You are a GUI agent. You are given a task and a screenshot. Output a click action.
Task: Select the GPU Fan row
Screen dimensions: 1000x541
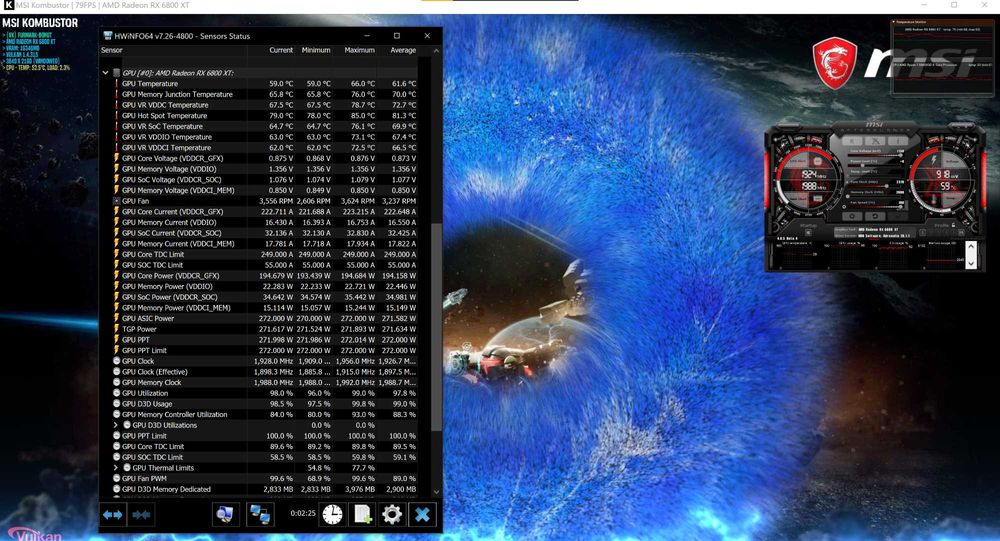pyautogui.click(x=265, y=201)
